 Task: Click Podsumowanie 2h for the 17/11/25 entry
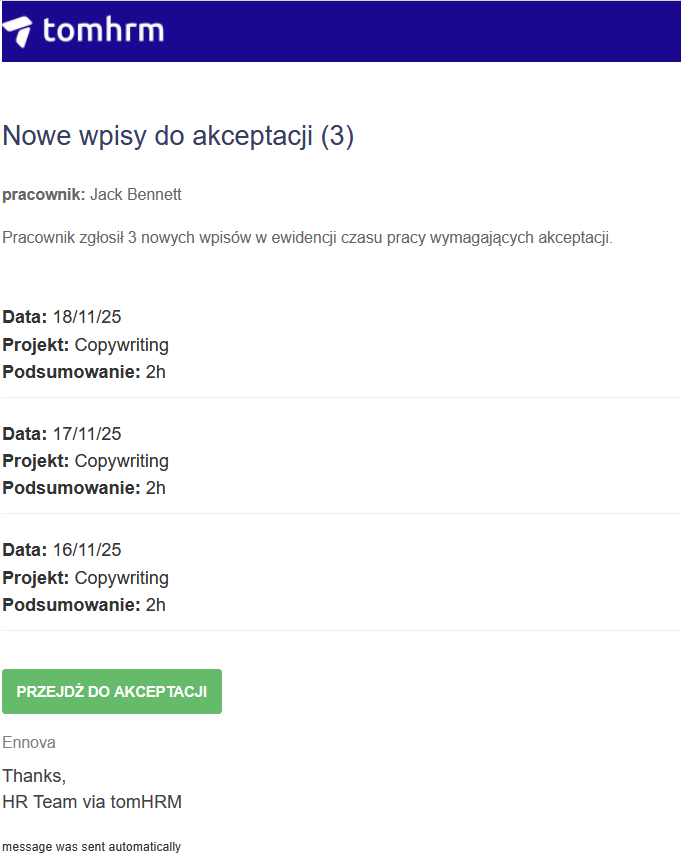tap(84, 488)
